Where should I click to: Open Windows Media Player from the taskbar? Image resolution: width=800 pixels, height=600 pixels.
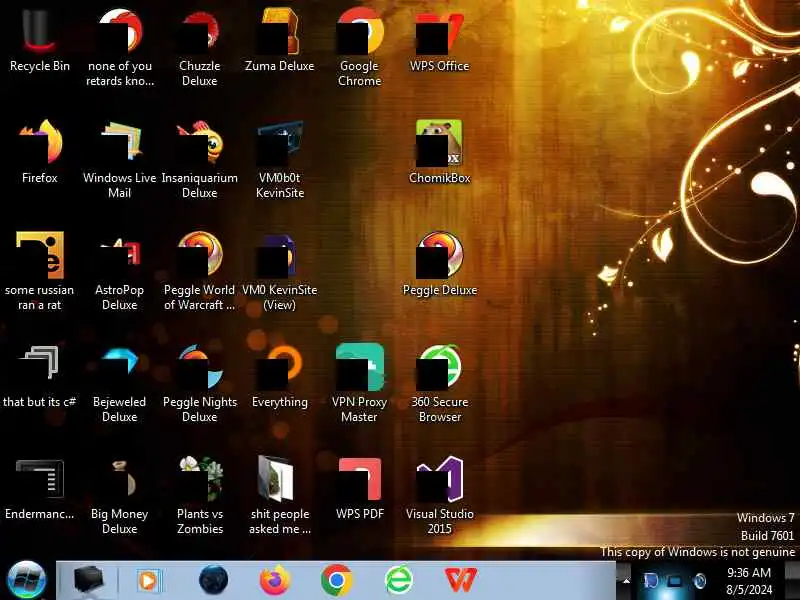point(149,581)
